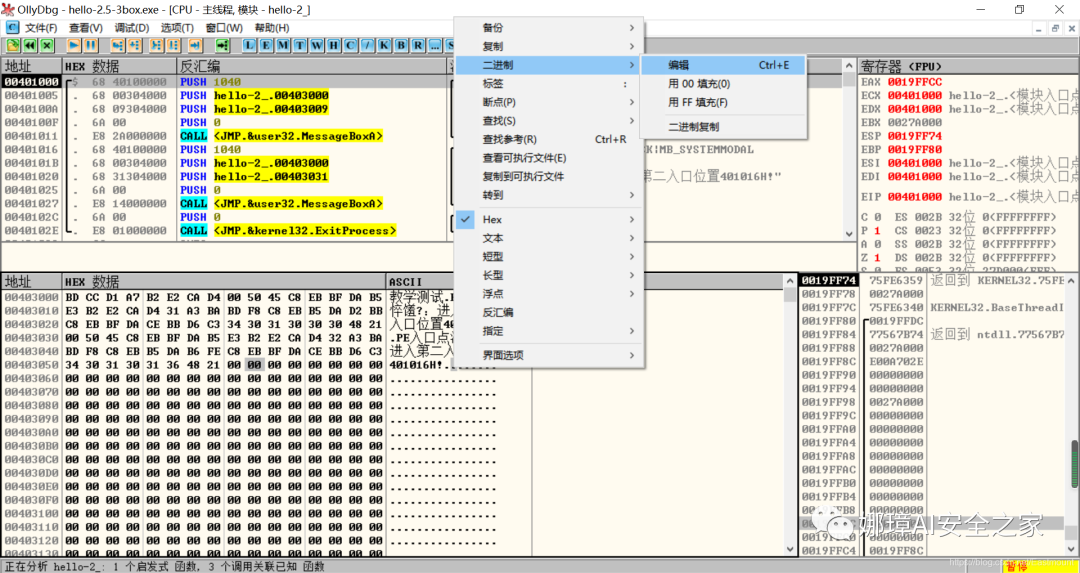Viewport: 1080px width, 573px height.
Task: Choose 二进制复制 option
Action: [723, 127]
